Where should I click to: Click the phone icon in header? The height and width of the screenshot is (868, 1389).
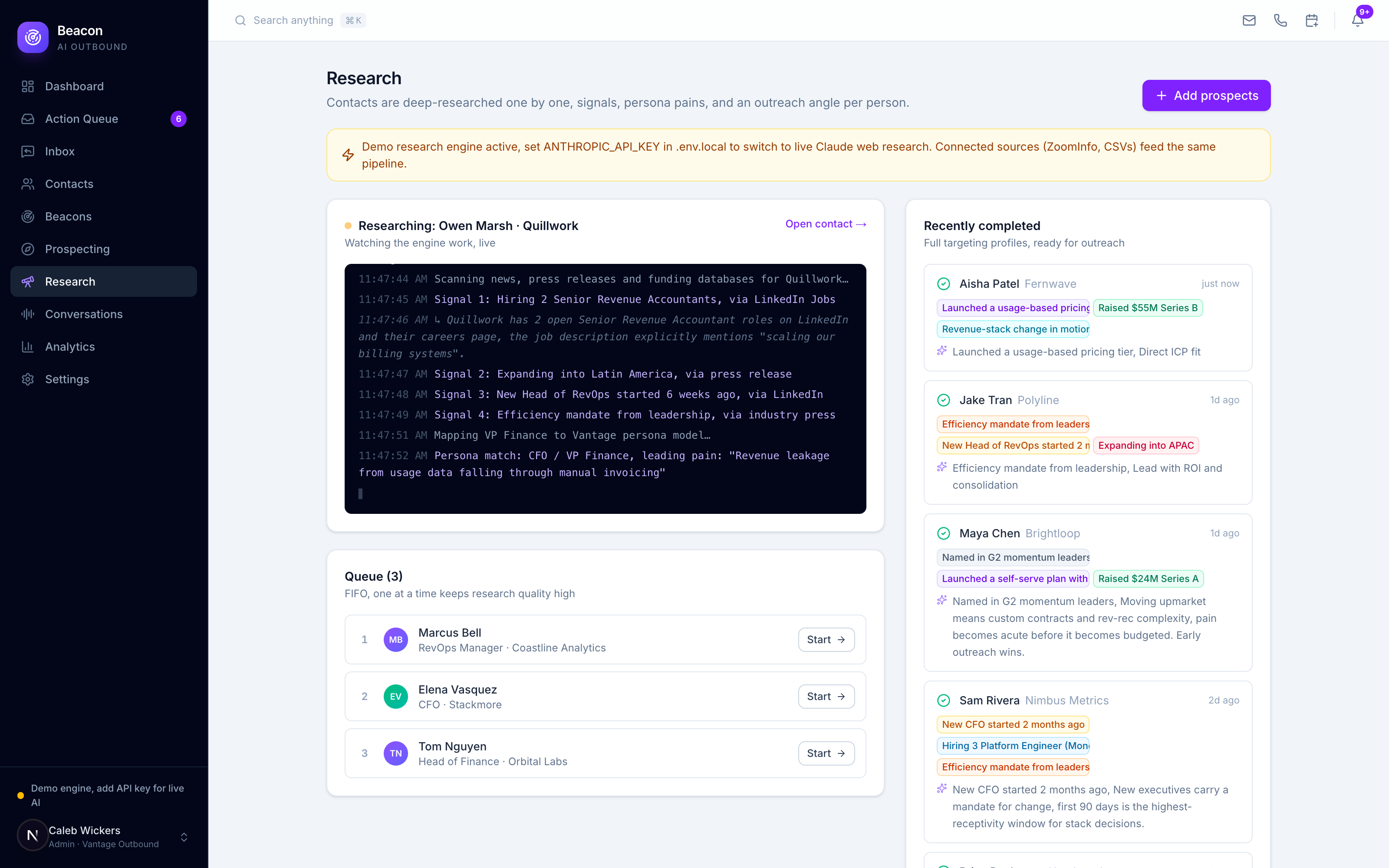pyautogui.click(x=1280, y=21)
